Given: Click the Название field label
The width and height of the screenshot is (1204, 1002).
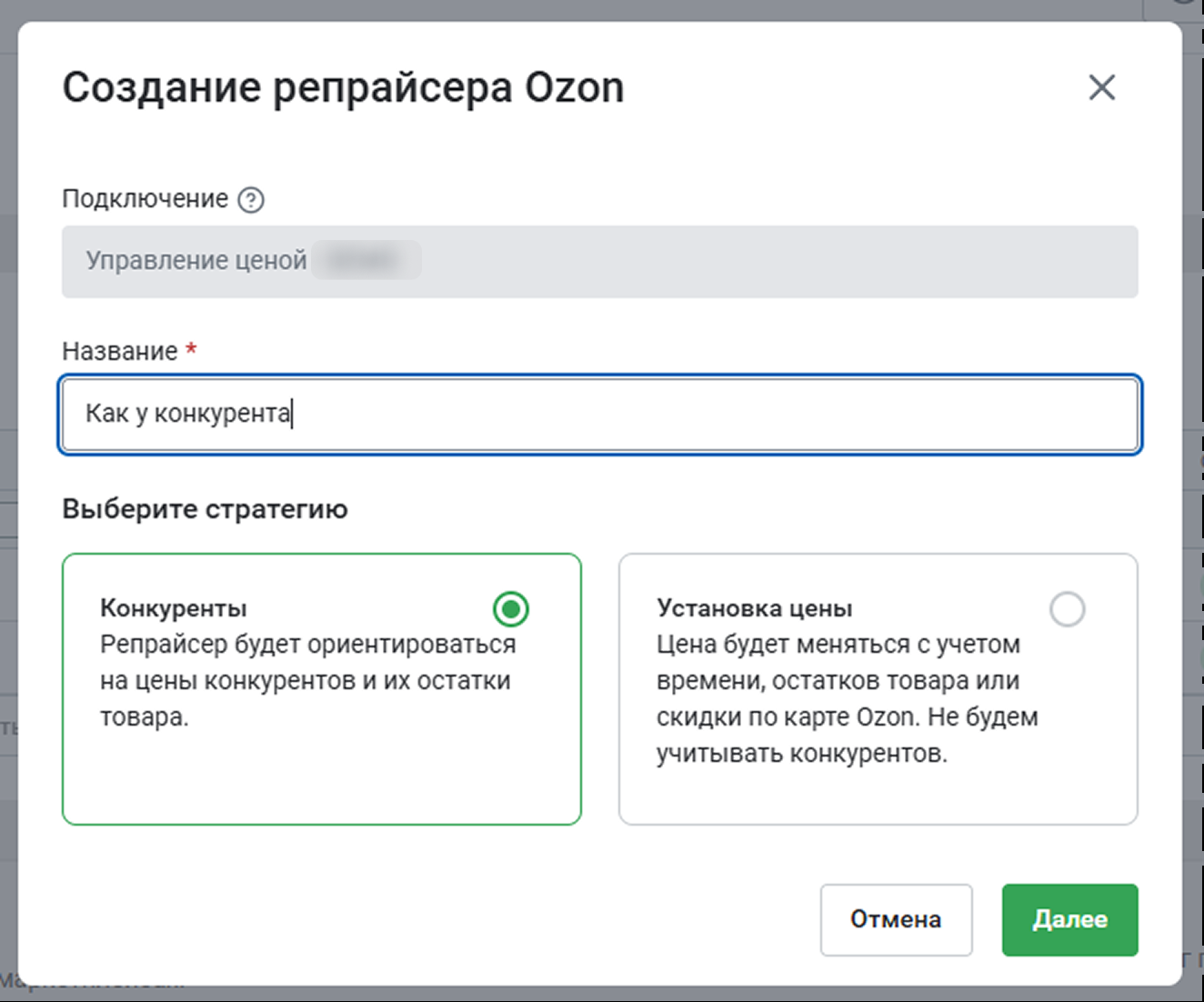Looking at the screenshot, I should [120, 351].
